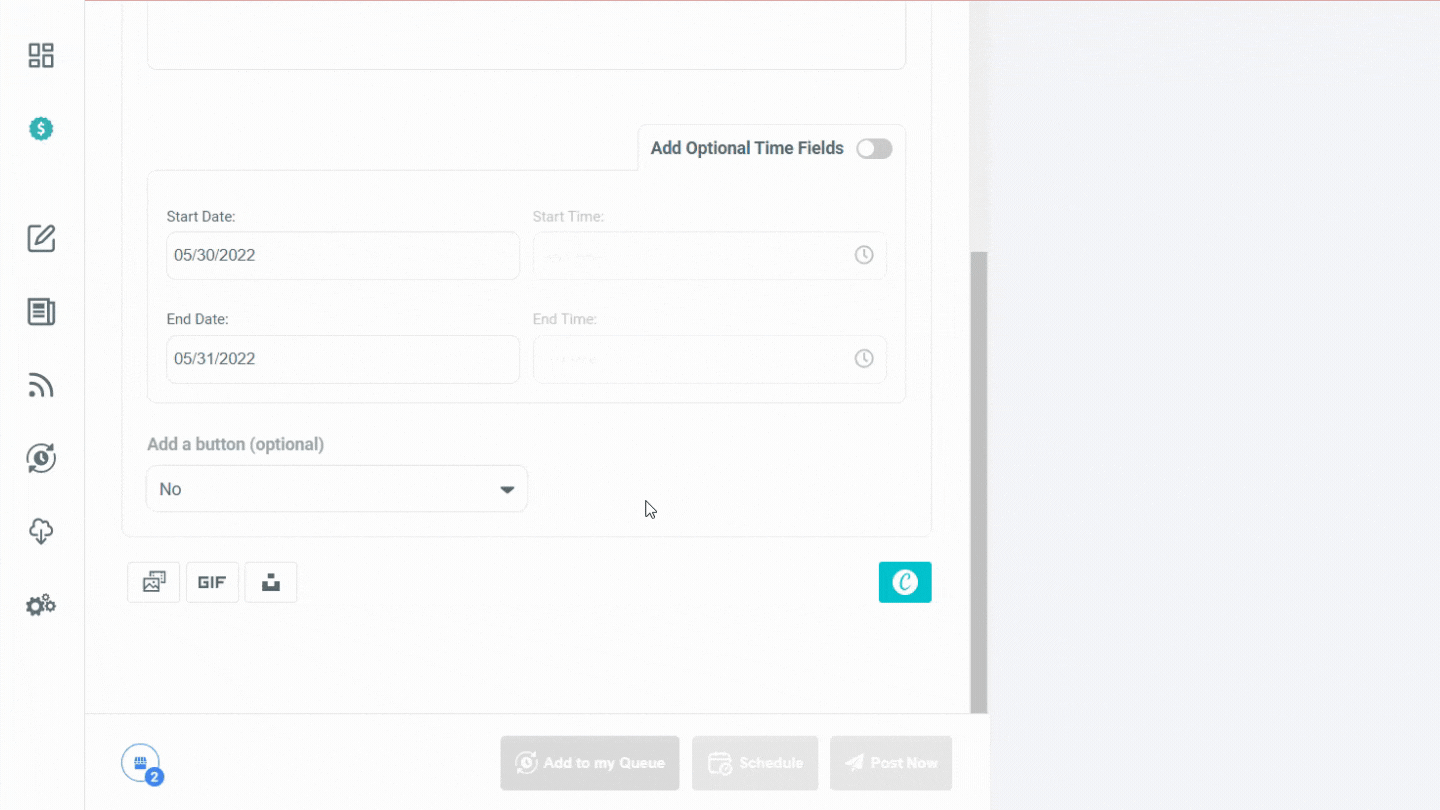Viewport: 1440px width, 810px height.
Task: Open the GIF picker
Action: tap(212, 582)
